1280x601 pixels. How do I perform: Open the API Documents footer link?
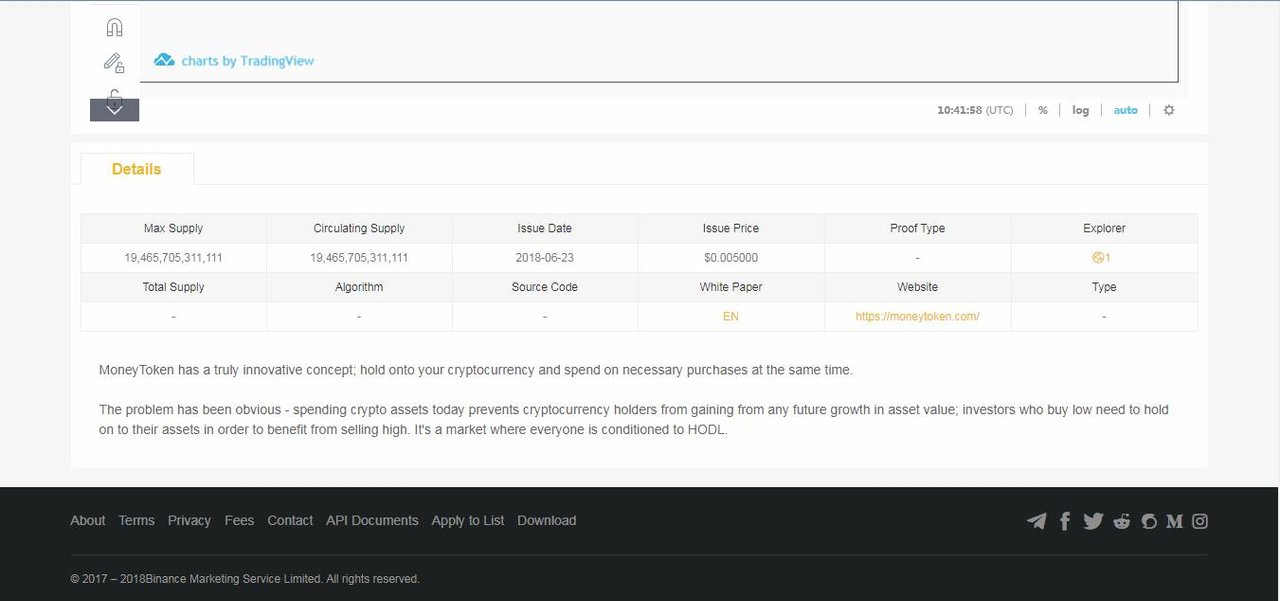pyautogui.click(x=372, y=520)
